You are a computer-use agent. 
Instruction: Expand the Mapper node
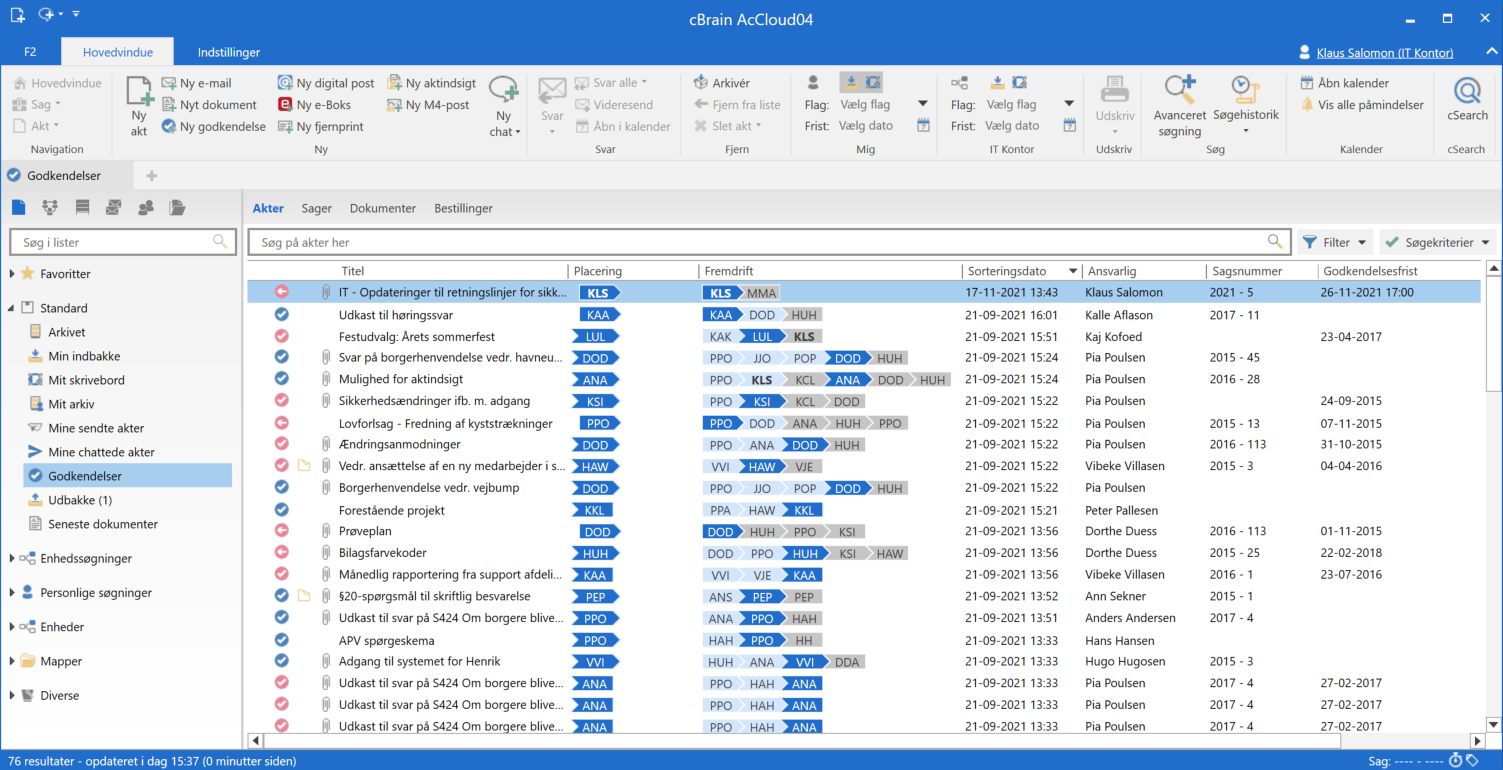[x=12, y=661]
